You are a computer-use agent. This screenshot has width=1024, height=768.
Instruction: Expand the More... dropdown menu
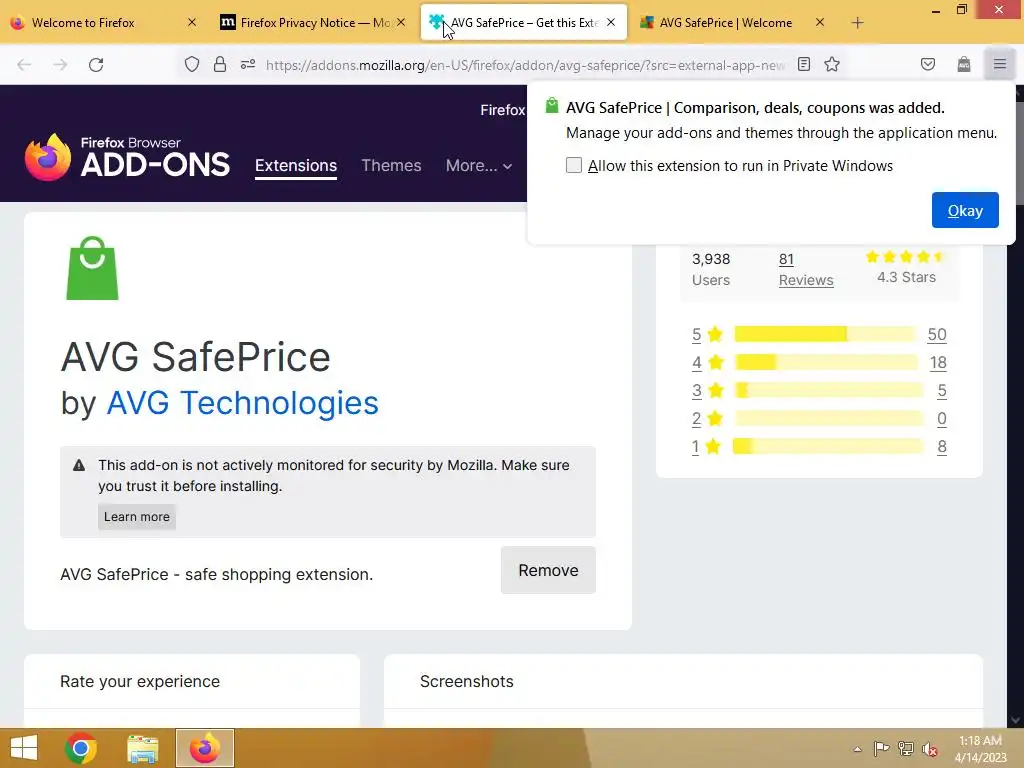(479, 165)
